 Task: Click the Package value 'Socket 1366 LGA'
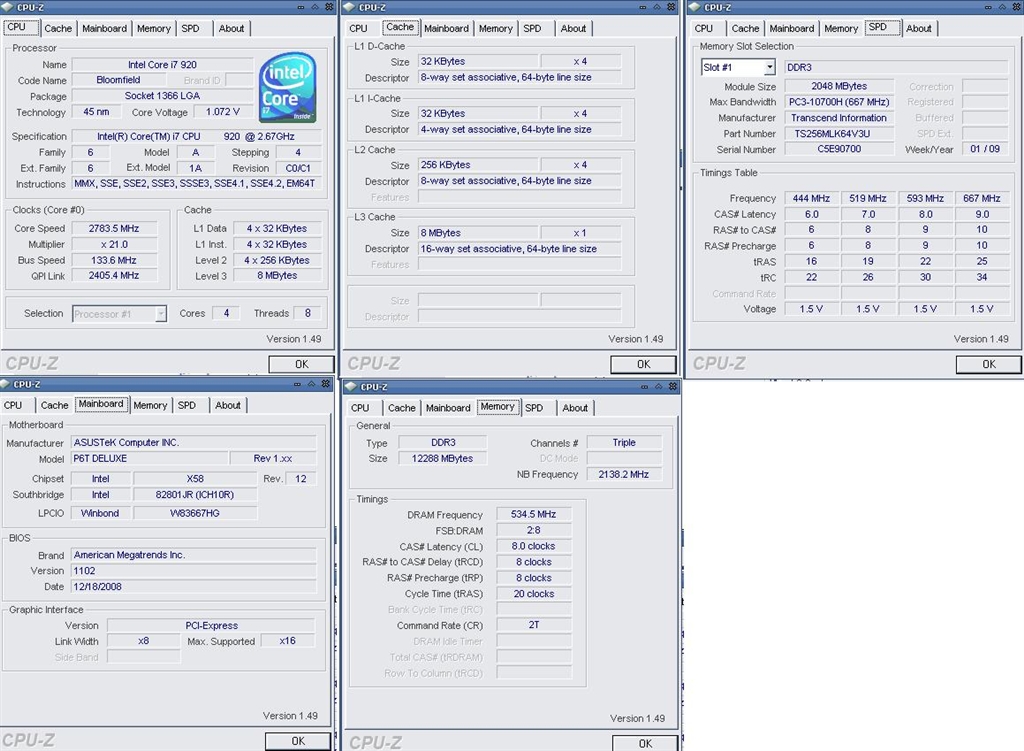(162, 96)
